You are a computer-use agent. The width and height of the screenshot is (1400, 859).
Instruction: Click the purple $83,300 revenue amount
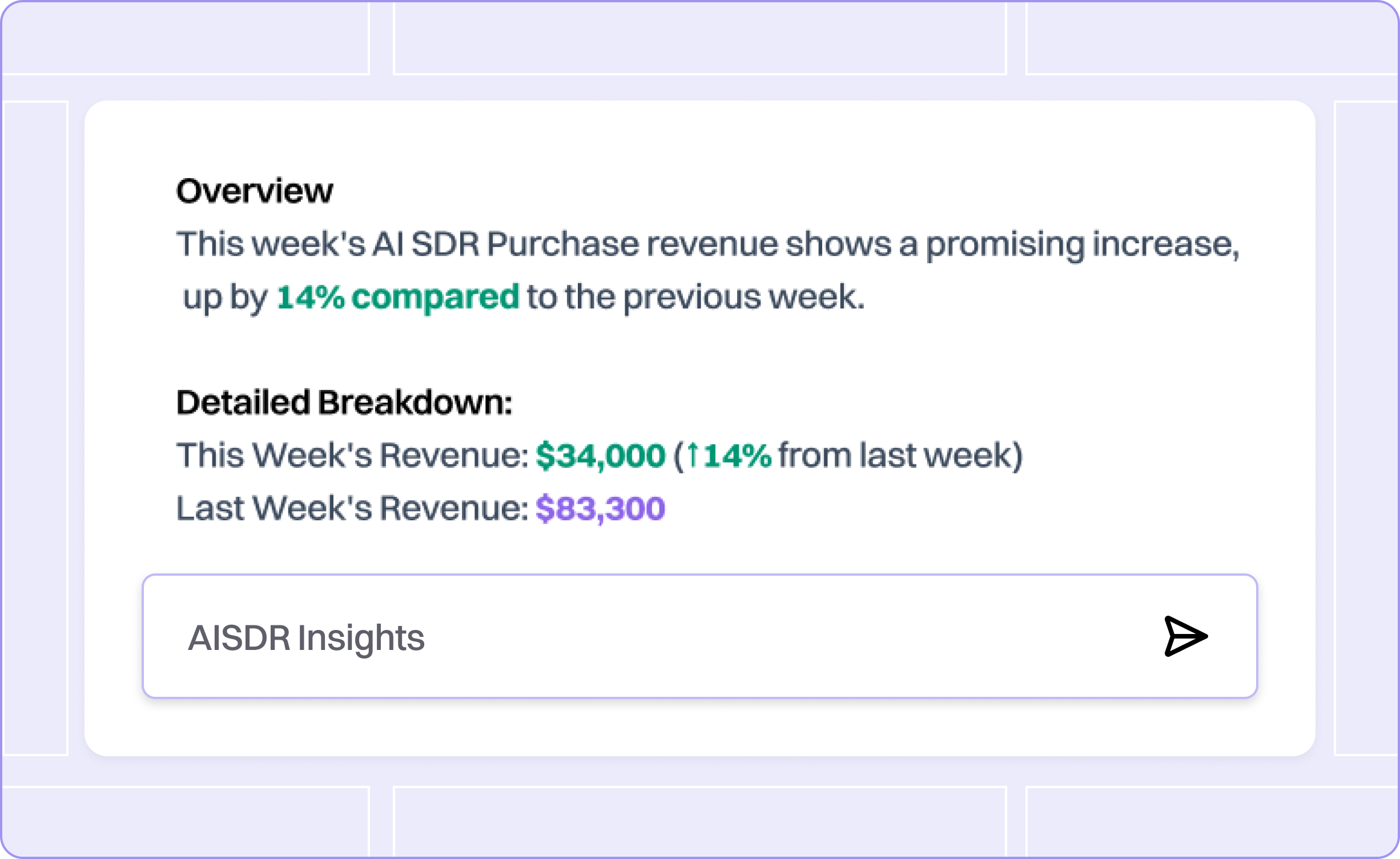coord(600,508)
